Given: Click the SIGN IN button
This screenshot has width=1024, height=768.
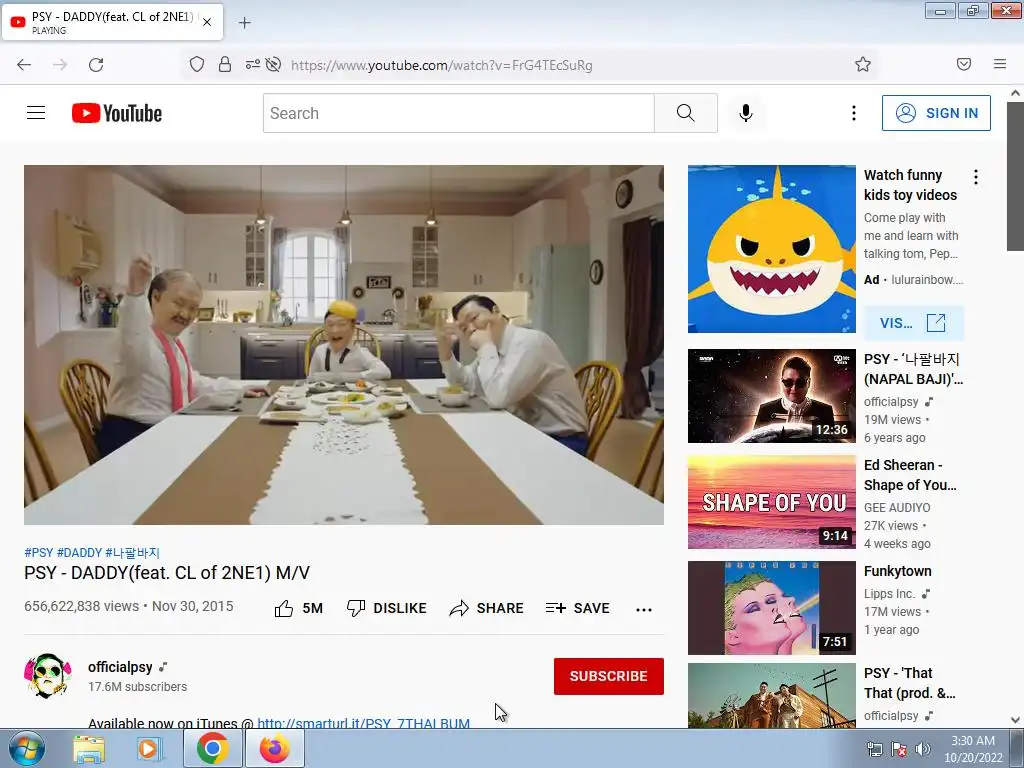Looking at the screenshot, I should 936,113.
